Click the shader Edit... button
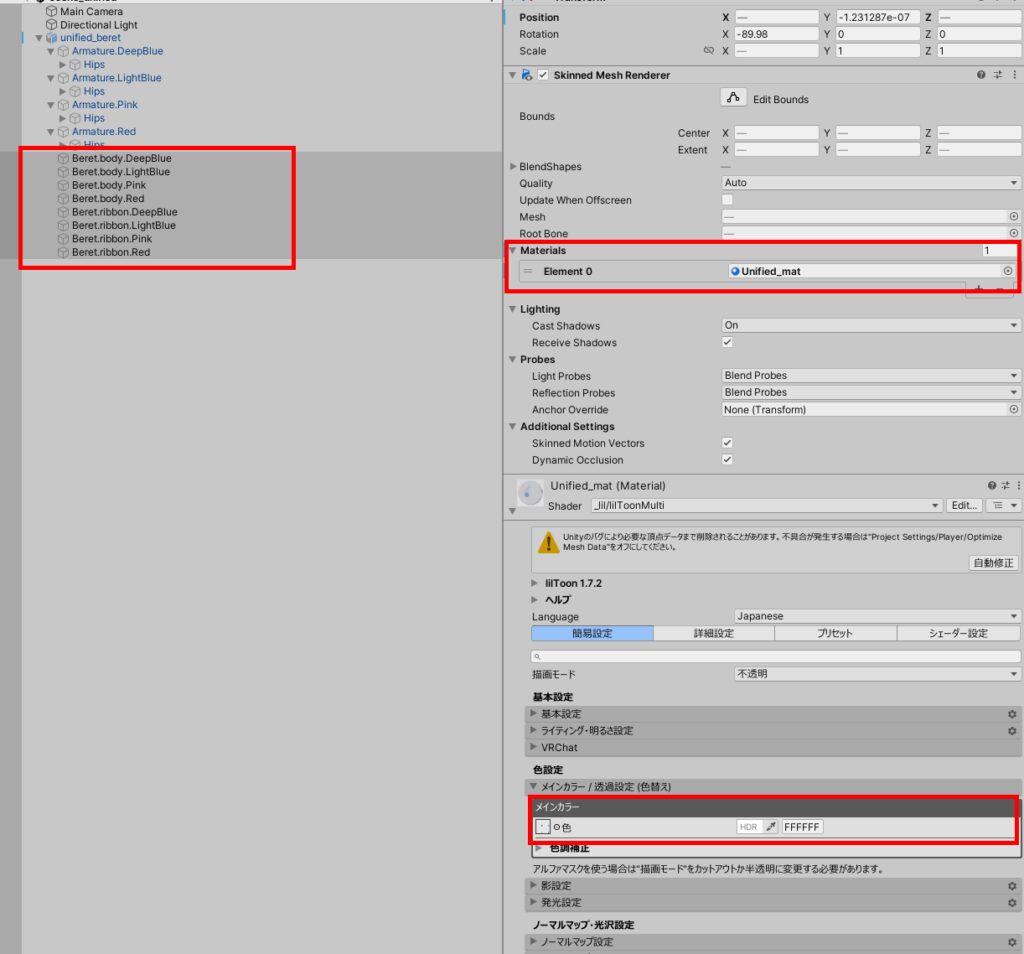Image resolution: width=1024 pixels, height=954 pixels. [964, 505]
